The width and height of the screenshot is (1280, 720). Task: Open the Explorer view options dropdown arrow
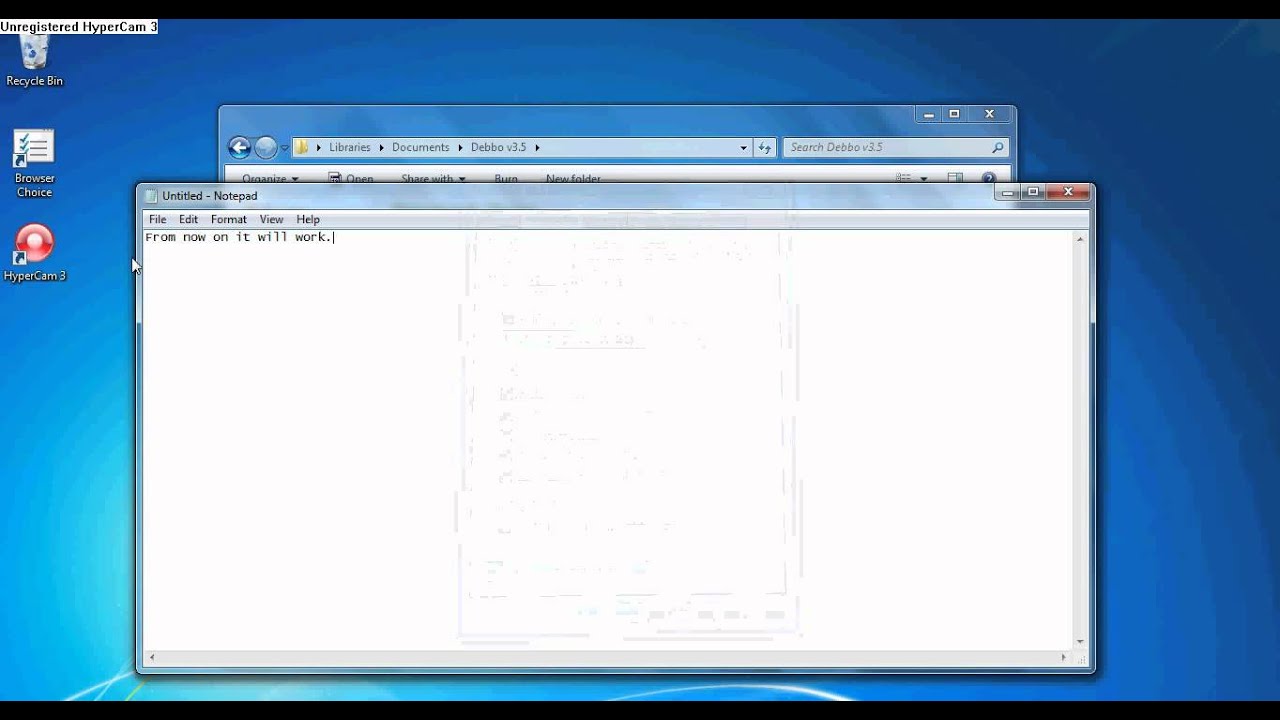(923, 179)
